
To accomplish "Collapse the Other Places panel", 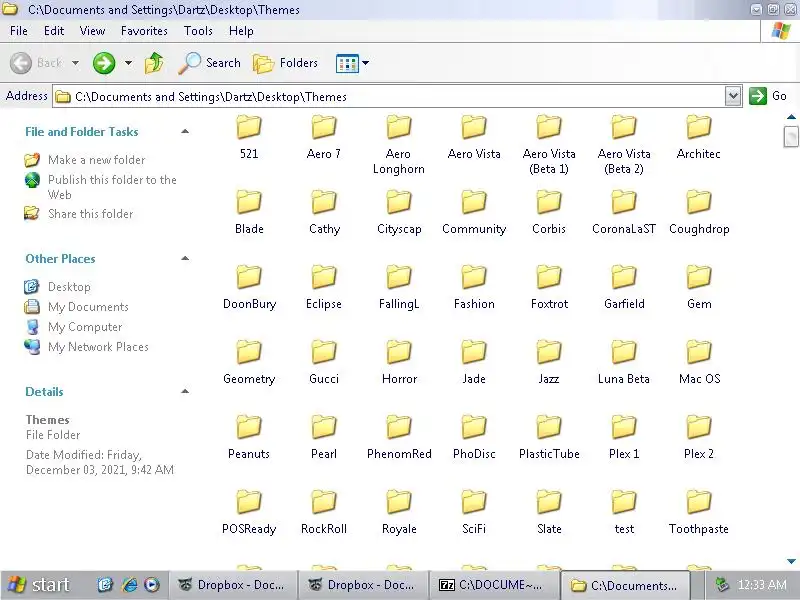I will coord(185,259).
